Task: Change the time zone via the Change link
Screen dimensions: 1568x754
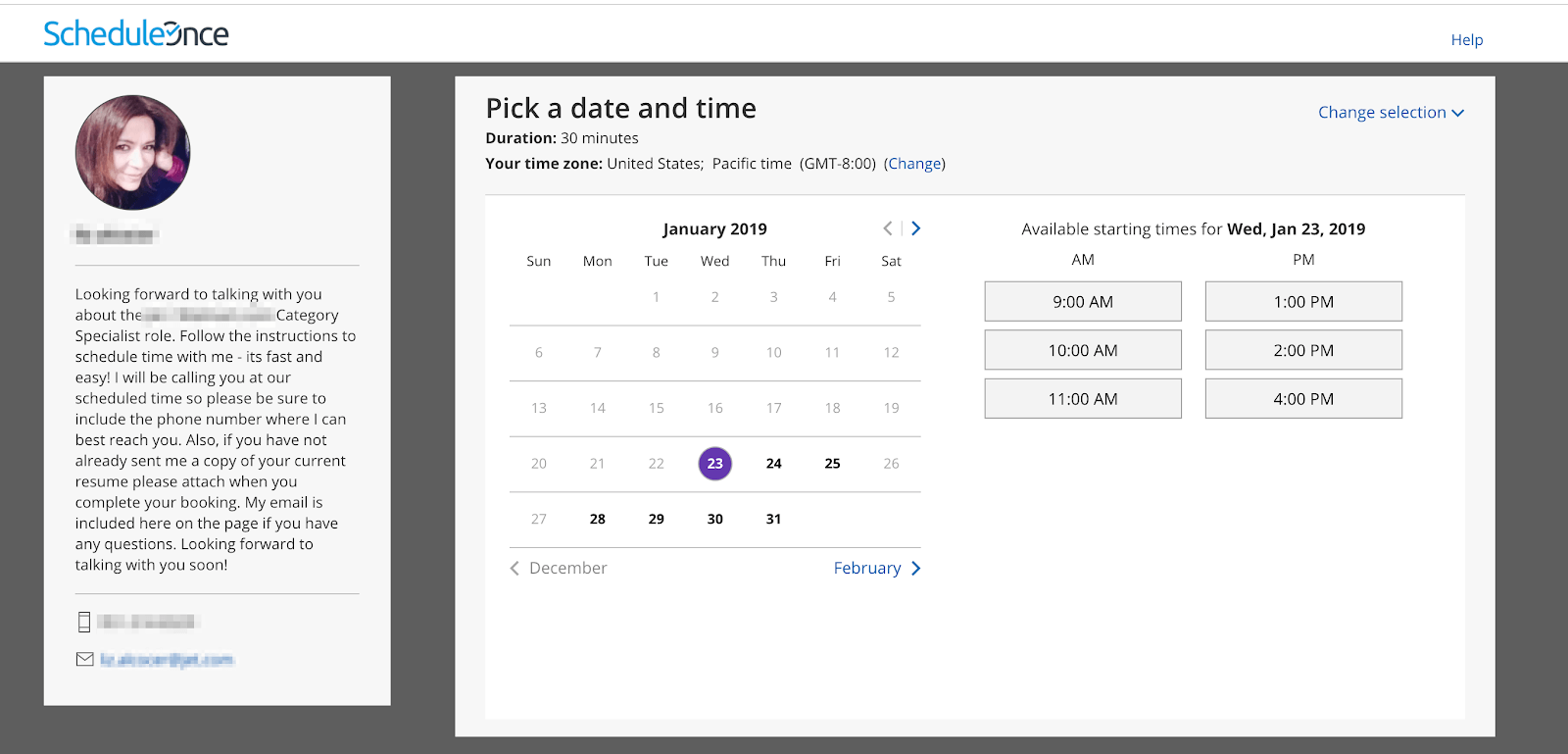Action: (914, 164)
